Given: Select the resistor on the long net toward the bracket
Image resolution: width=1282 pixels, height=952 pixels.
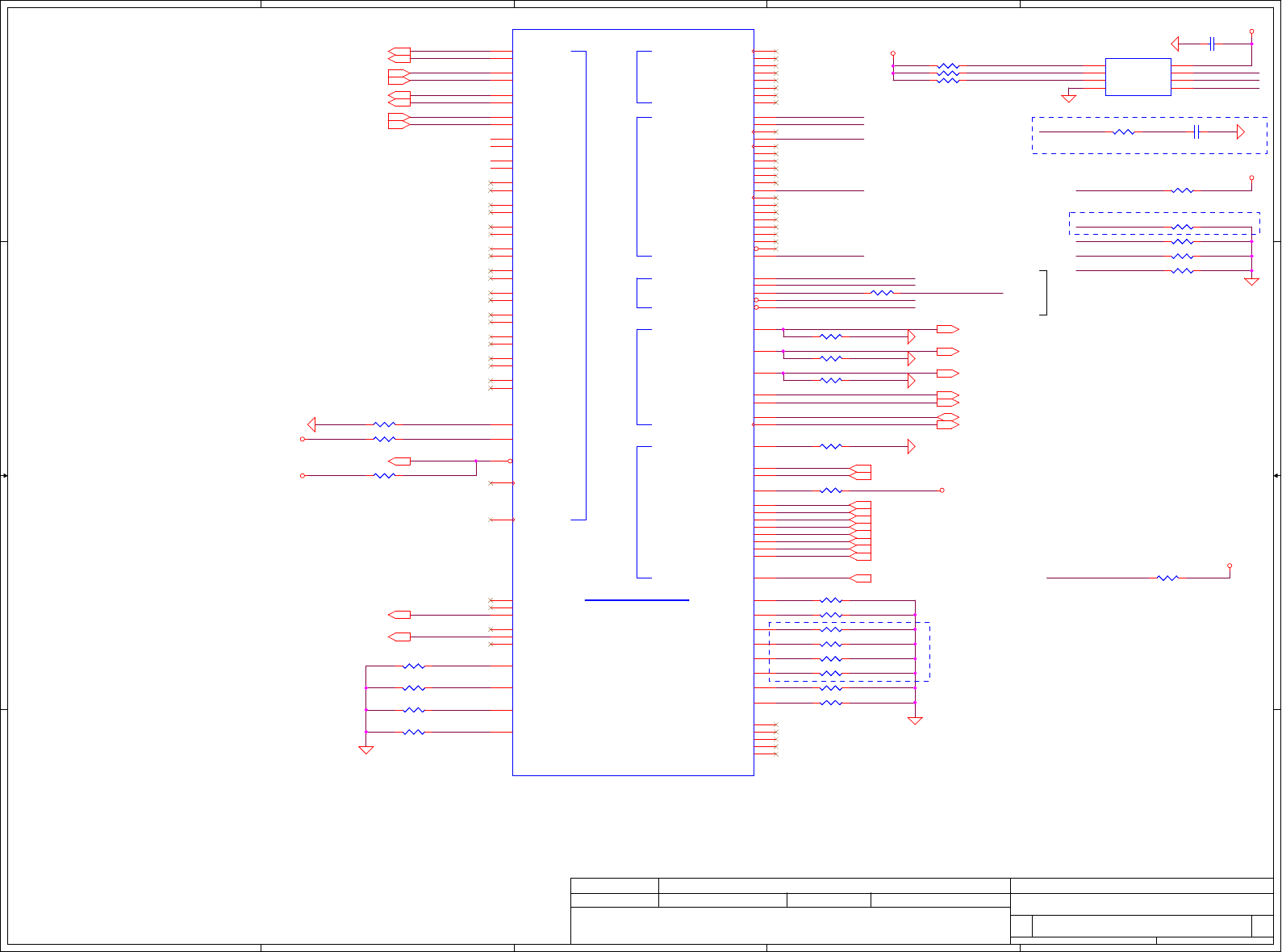Looking at the screenshot, I should click(883, 293).
